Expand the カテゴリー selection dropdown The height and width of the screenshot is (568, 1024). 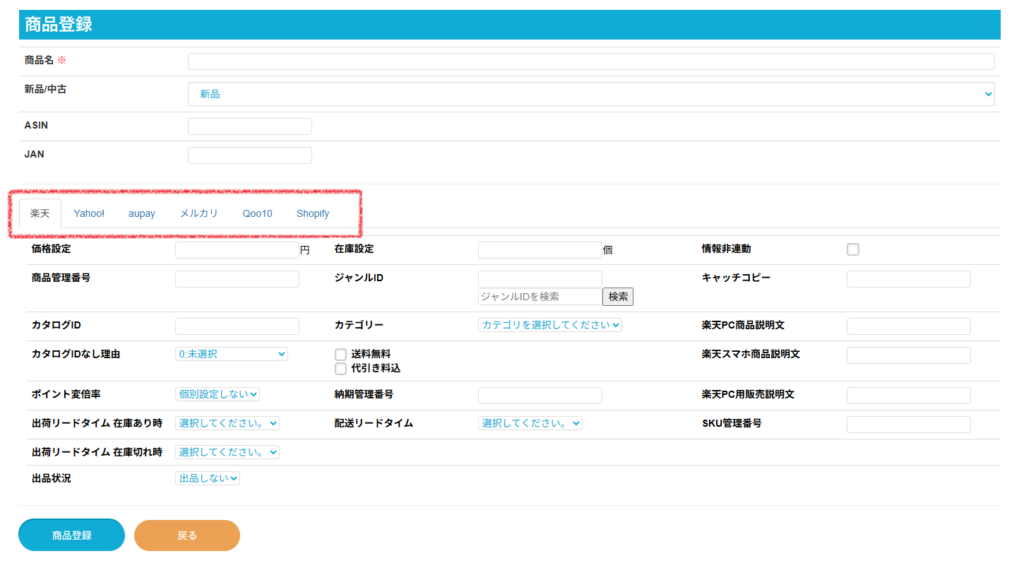coord(550,325)
